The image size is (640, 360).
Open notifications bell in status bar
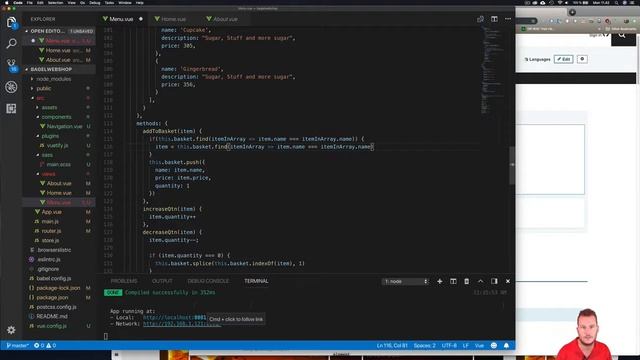click(x=506, y=346)
